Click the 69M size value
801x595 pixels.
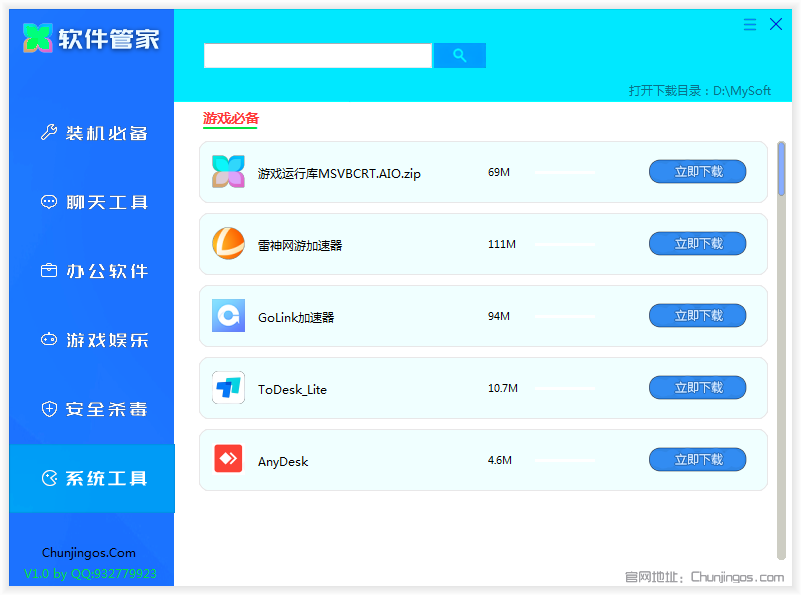(499, 172)
